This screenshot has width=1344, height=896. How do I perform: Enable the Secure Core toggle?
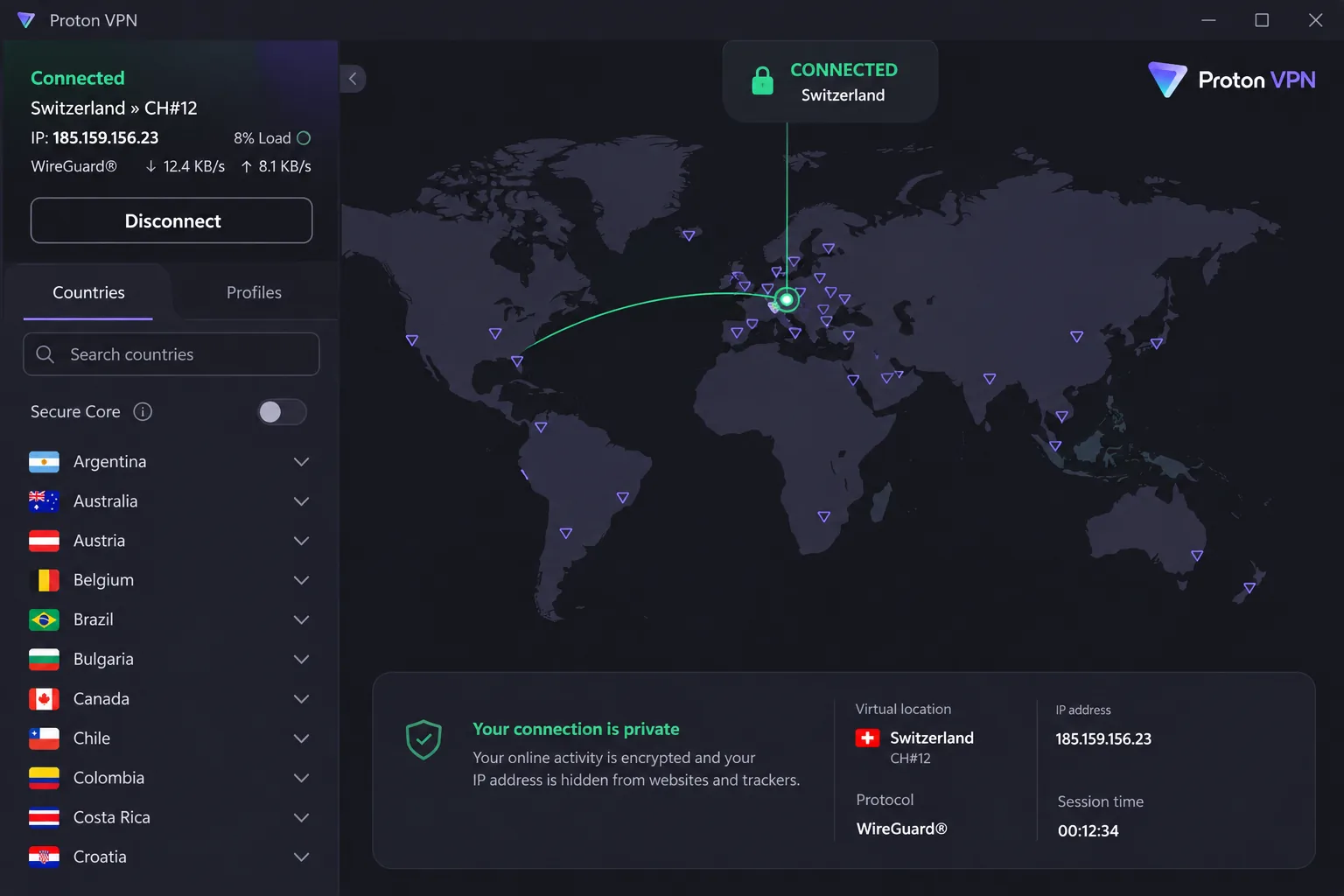[x=282, y=412]
